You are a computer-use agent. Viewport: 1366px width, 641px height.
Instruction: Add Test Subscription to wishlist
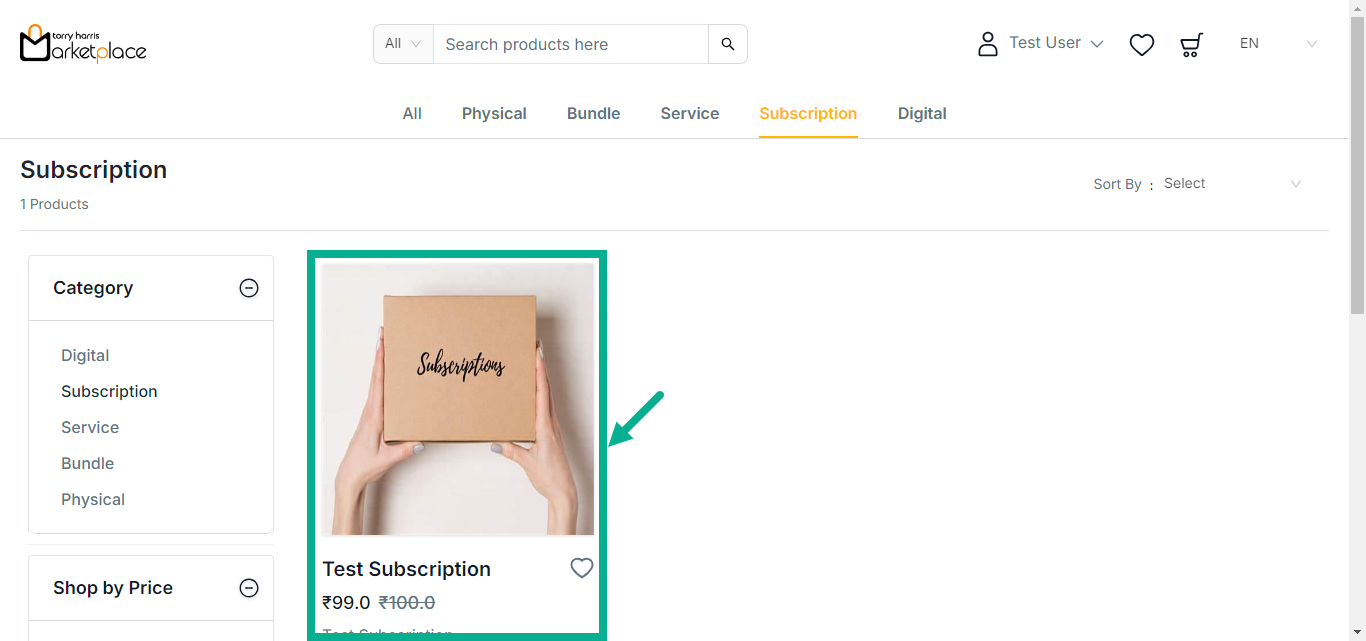point(582,568)
